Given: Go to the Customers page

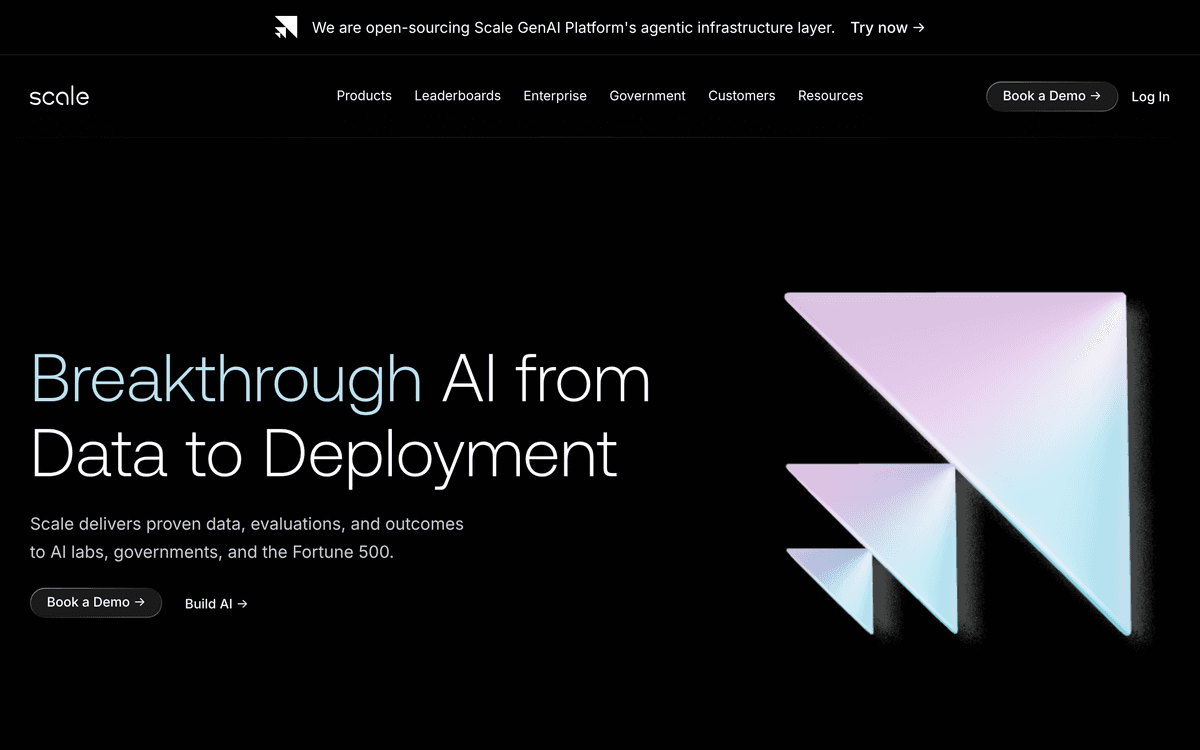Looking at the screenshot, I should (x=741, y=96).
